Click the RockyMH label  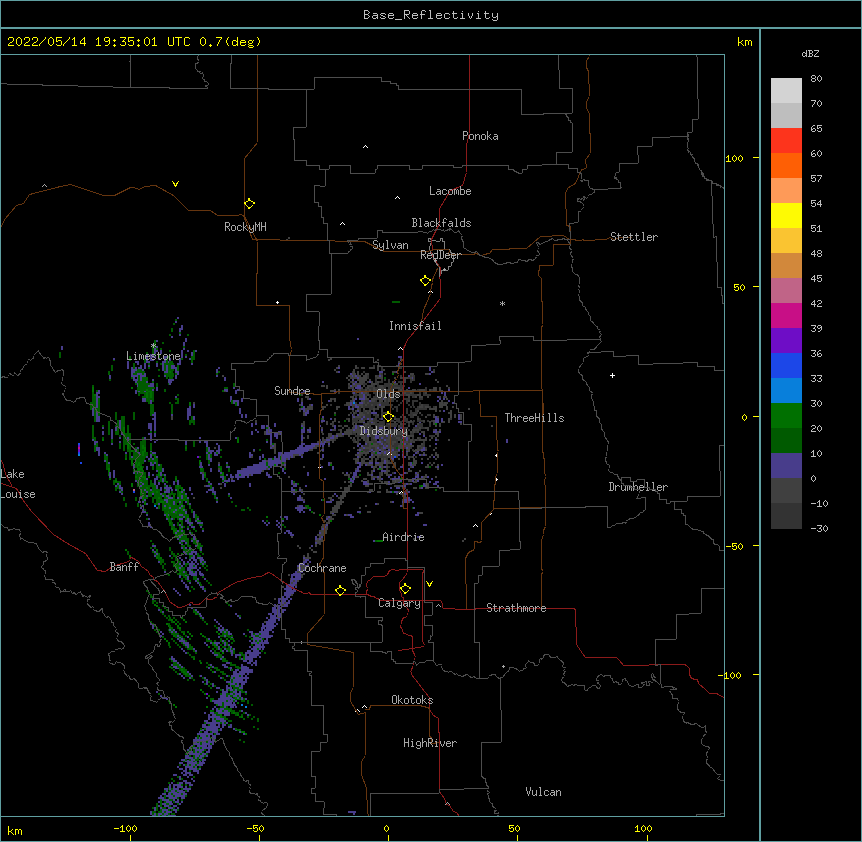(x=245, y=227)
